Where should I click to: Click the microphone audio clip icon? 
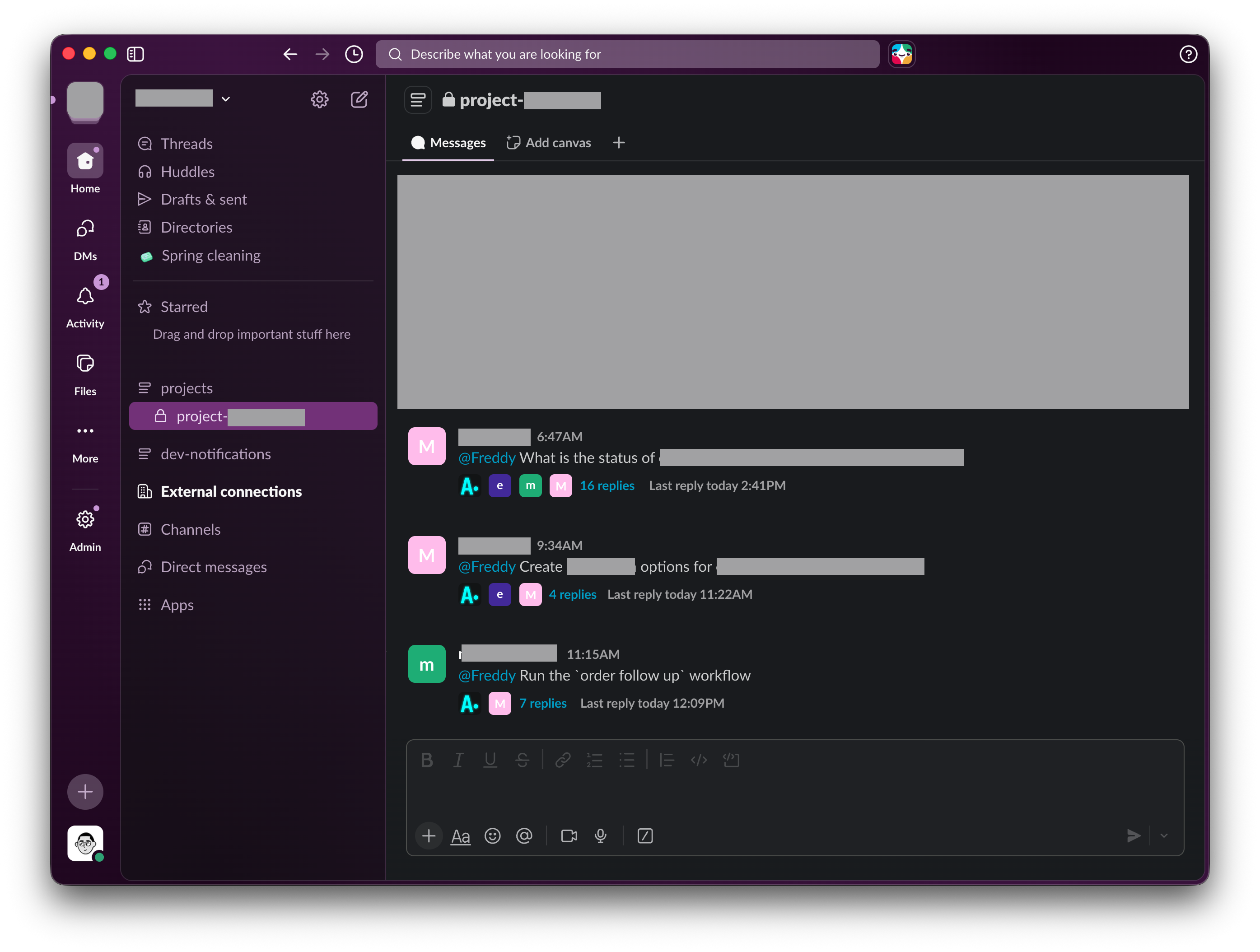coord(600,836)
